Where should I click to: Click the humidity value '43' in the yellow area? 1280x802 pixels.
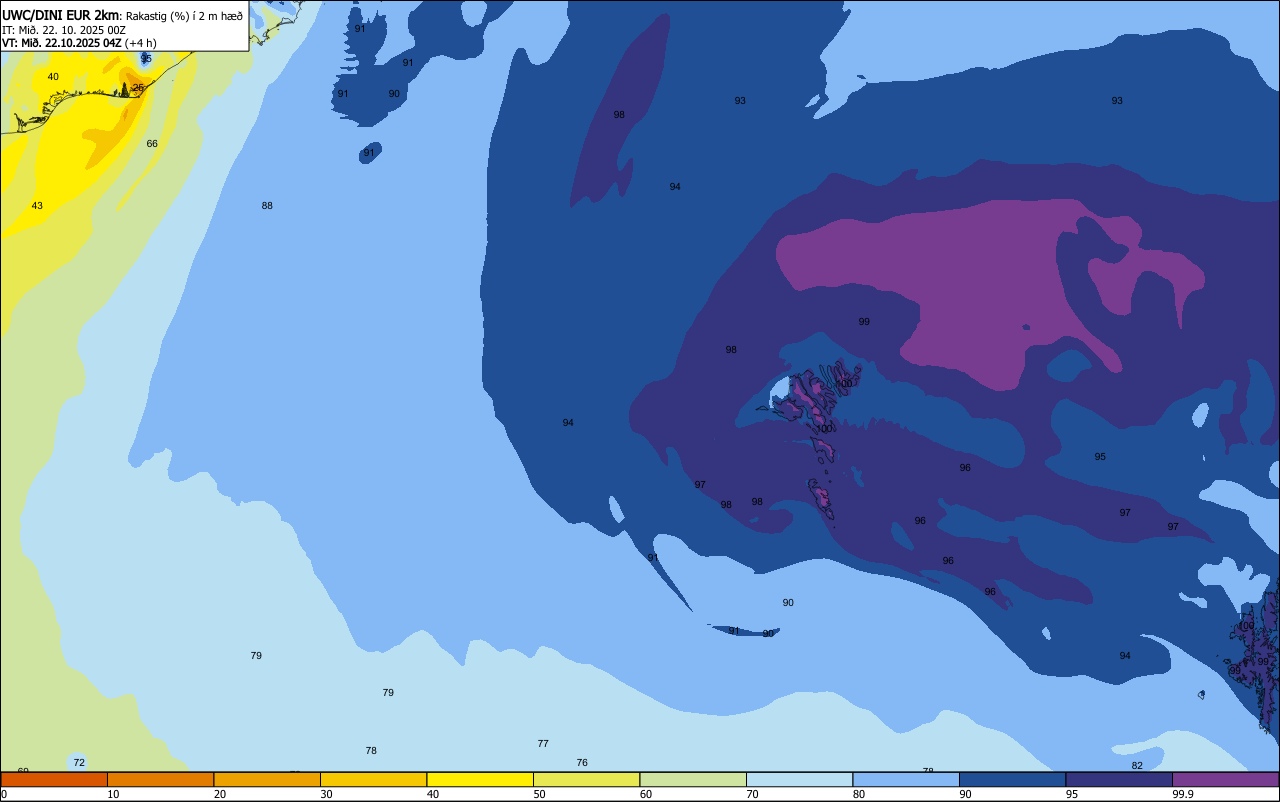(37, 206)
